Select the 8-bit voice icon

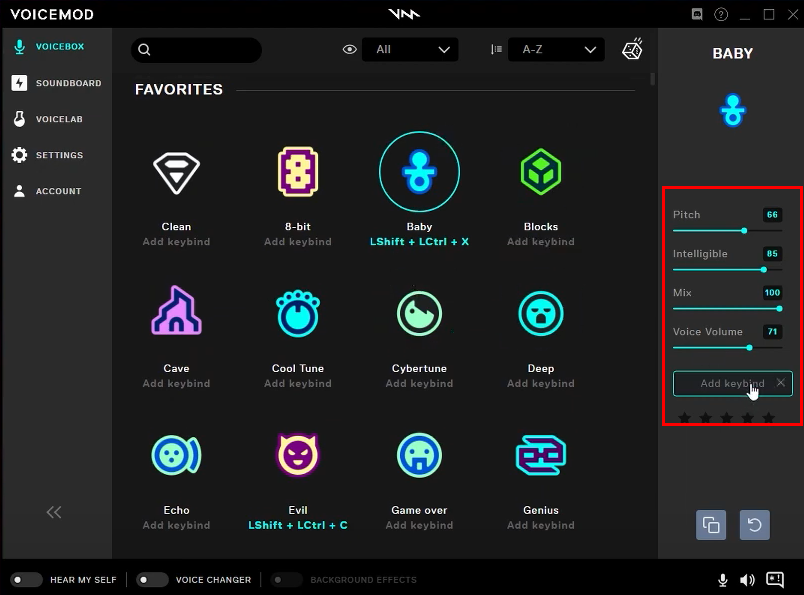click(297, 171)
